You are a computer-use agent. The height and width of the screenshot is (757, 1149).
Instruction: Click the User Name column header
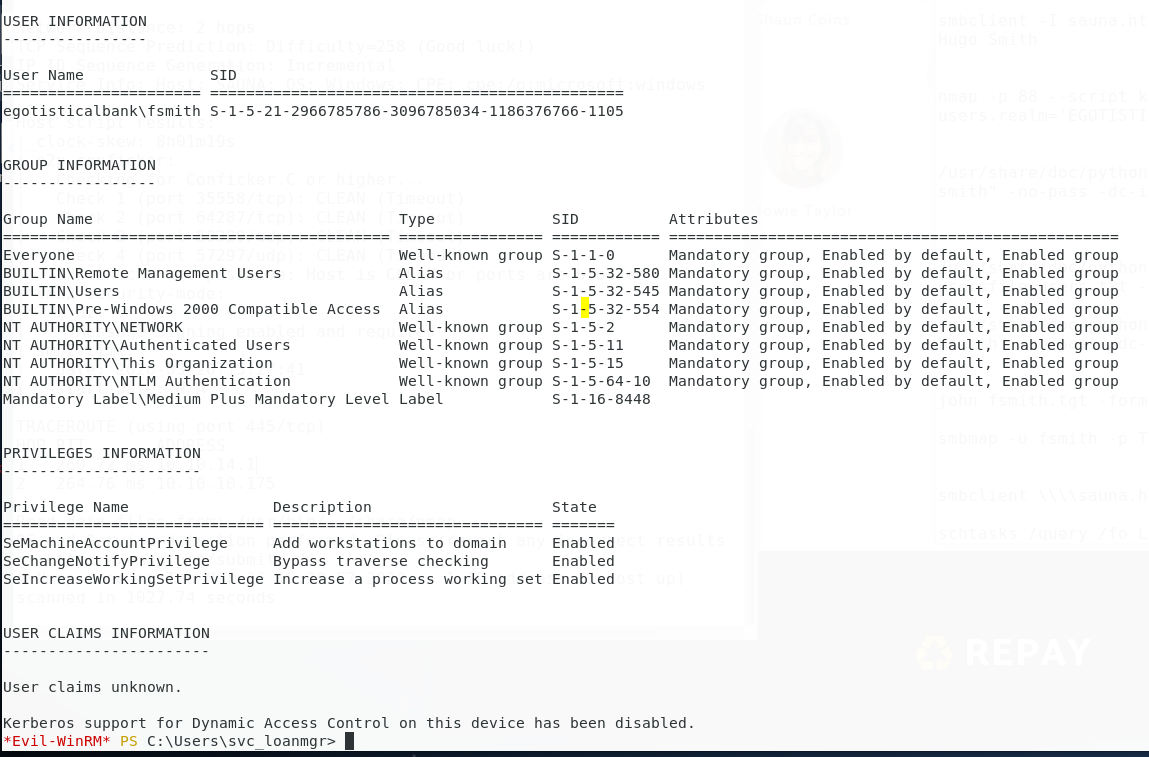tap(43, 75)
